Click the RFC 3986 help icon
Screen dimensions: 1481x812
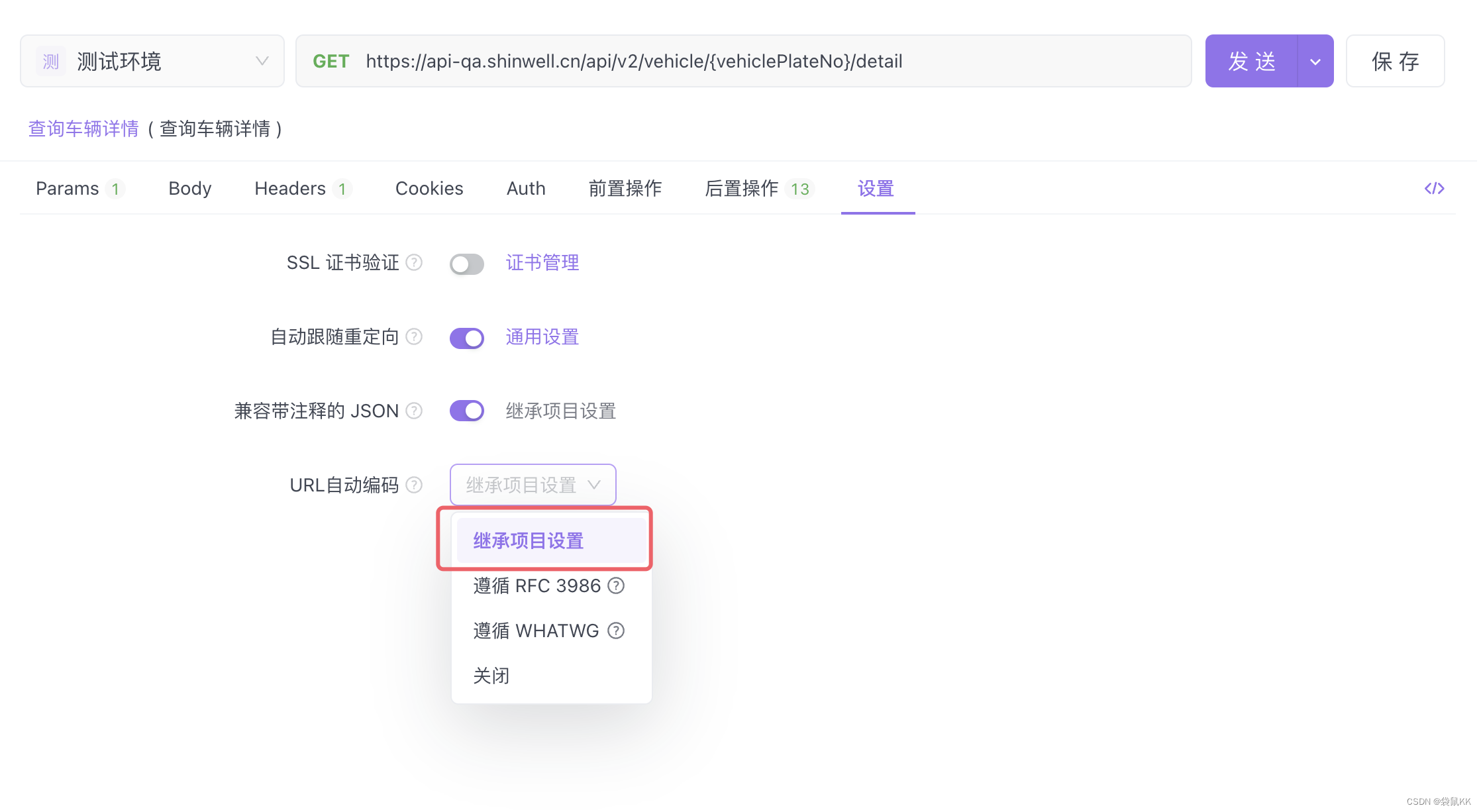[615, 585]
